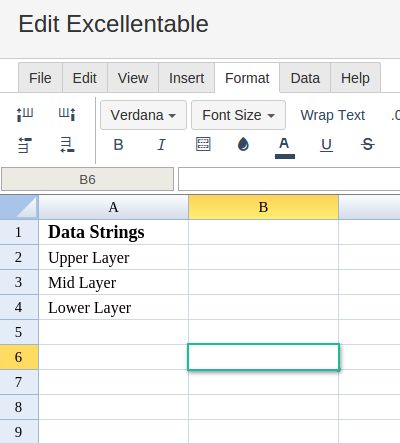Select column B header
The image size is (400, 443).
pos(263,207)
